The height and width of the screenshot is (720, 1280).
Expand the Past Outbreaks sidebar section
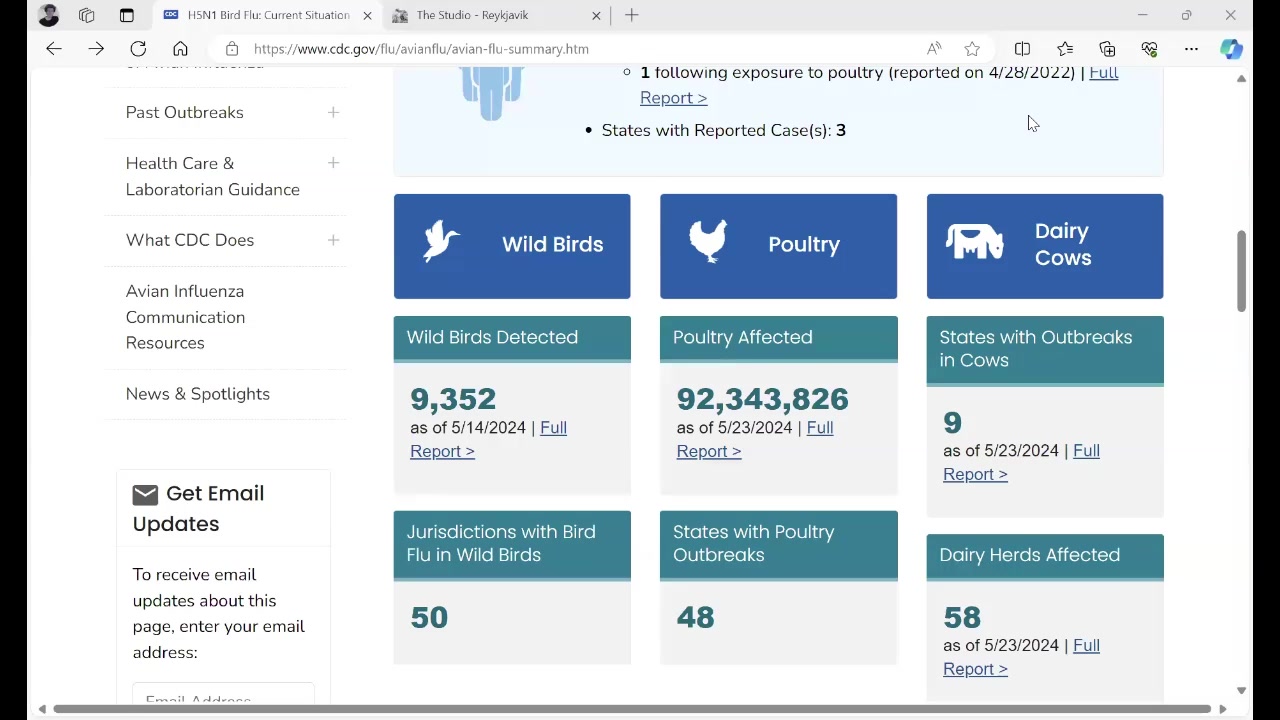click(x=333, y=112)
